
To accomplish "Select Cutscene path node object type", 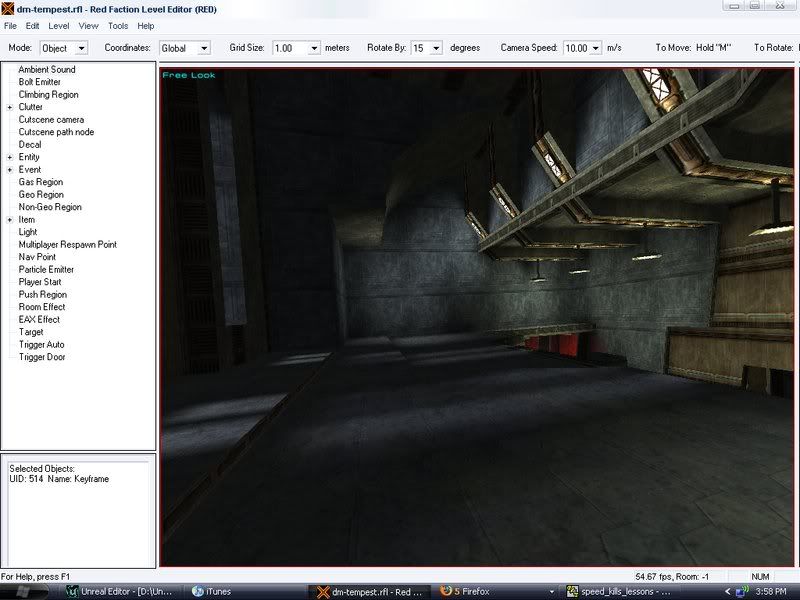I will [x=56, y=132].
